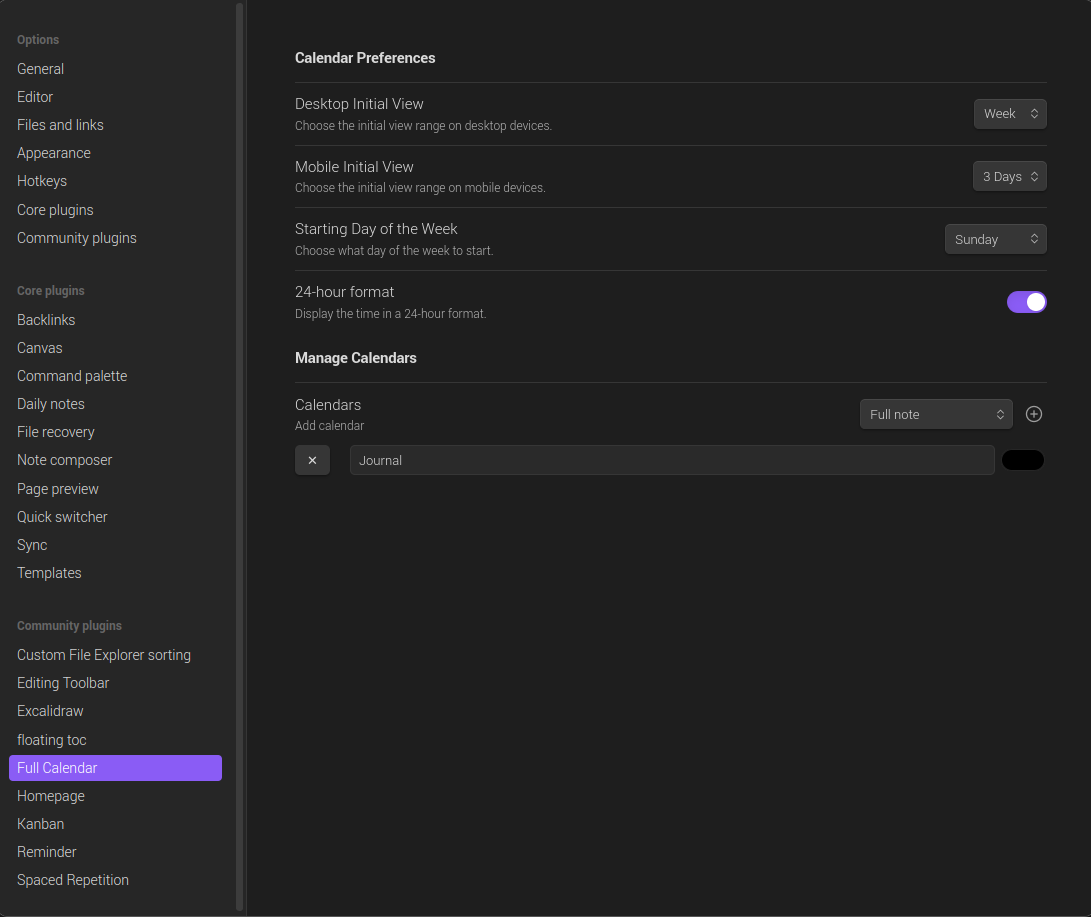1091x917 pixels.
Task: Click the Journal directory input field
Action: click(x=671, y=460)
